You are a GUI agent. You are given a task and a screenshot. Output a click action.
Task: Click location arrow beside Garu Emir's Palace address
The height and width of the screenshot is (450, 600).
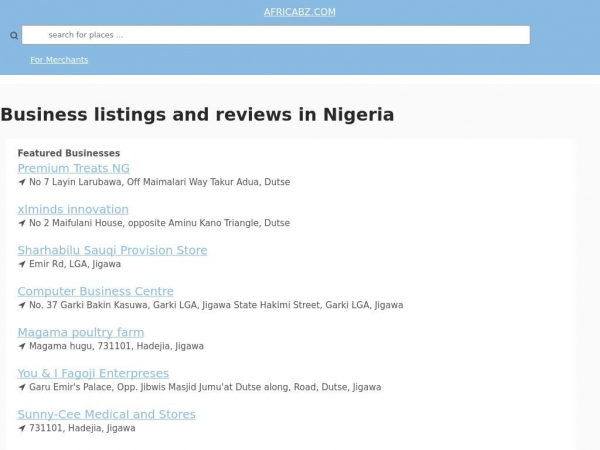click(22, 388)
